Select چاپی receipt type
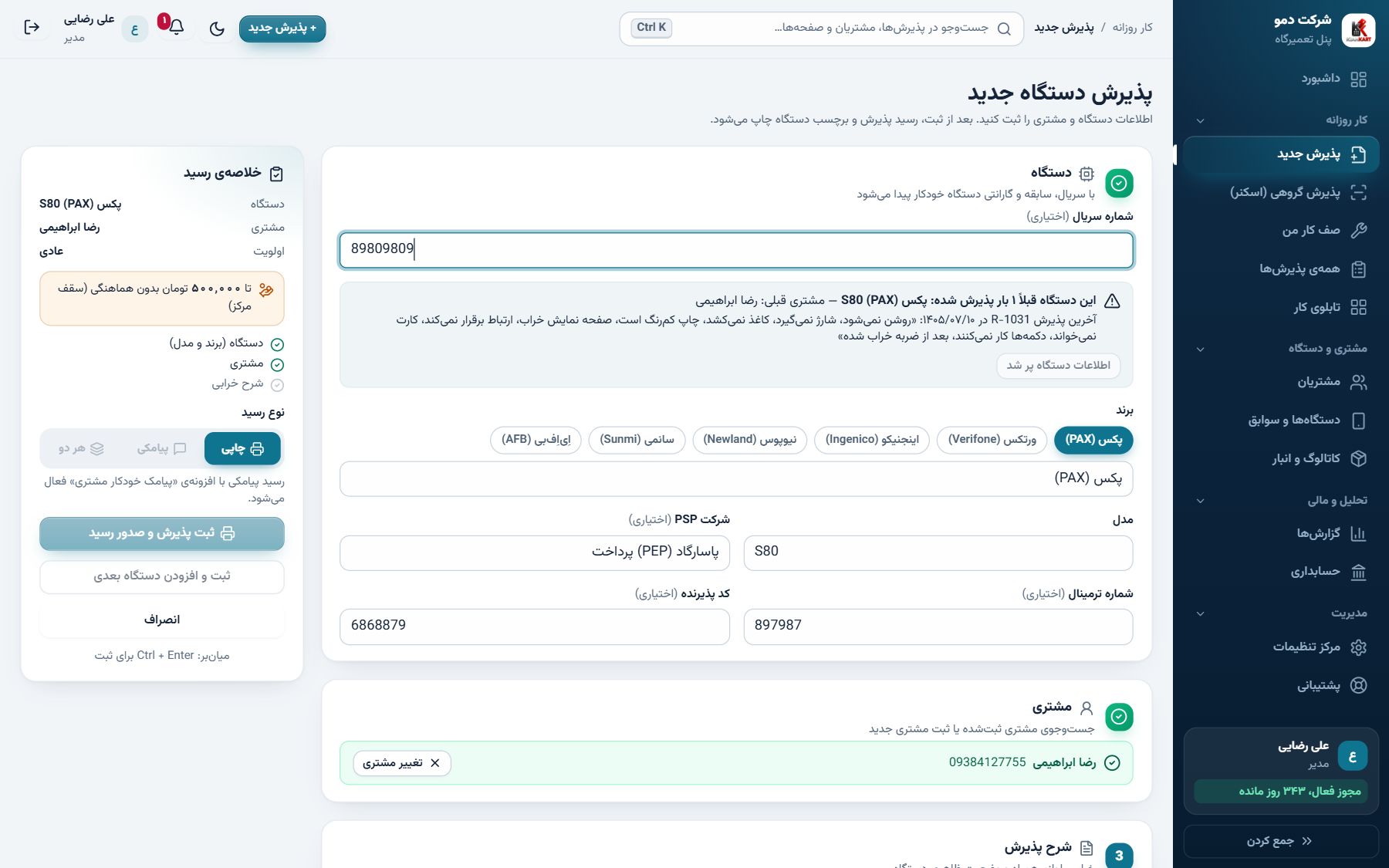1389x868 pixels. click(x=242, y=448)
